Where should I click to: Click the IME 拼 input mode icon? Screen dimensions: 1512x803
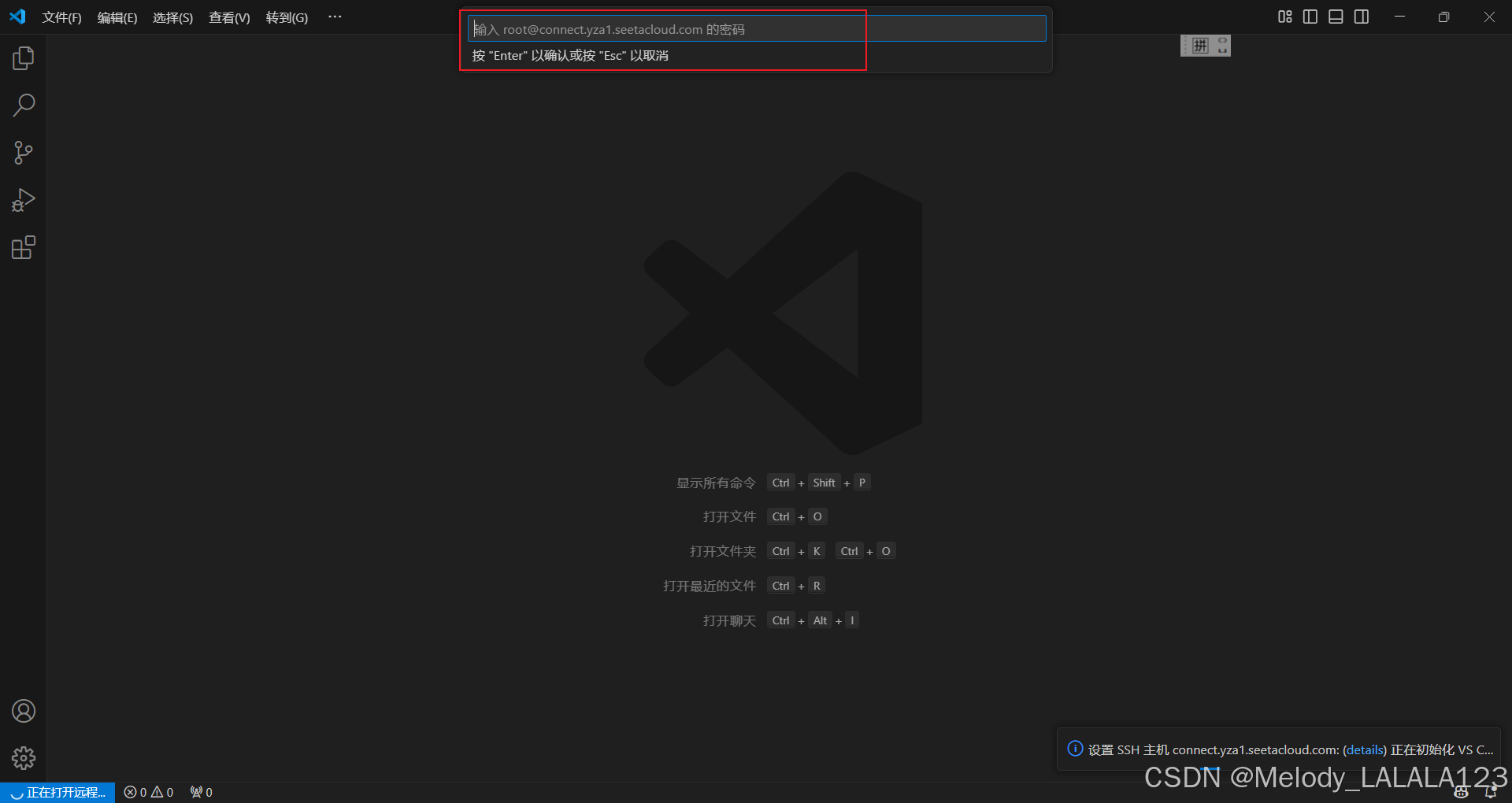[x=1200, y=46]
